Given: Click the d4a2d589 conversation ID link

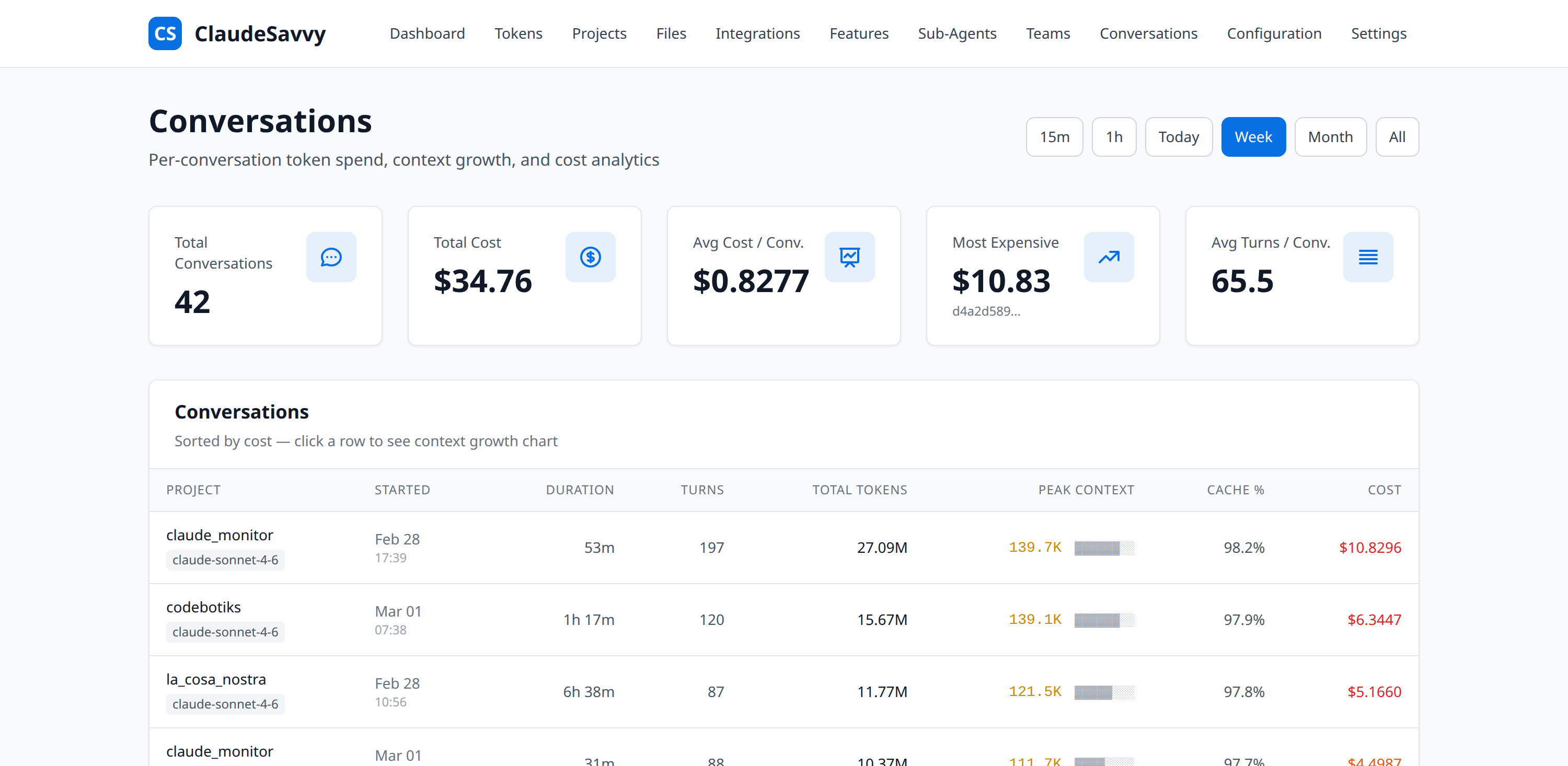Looking at the screenshot, I should 986,311.
